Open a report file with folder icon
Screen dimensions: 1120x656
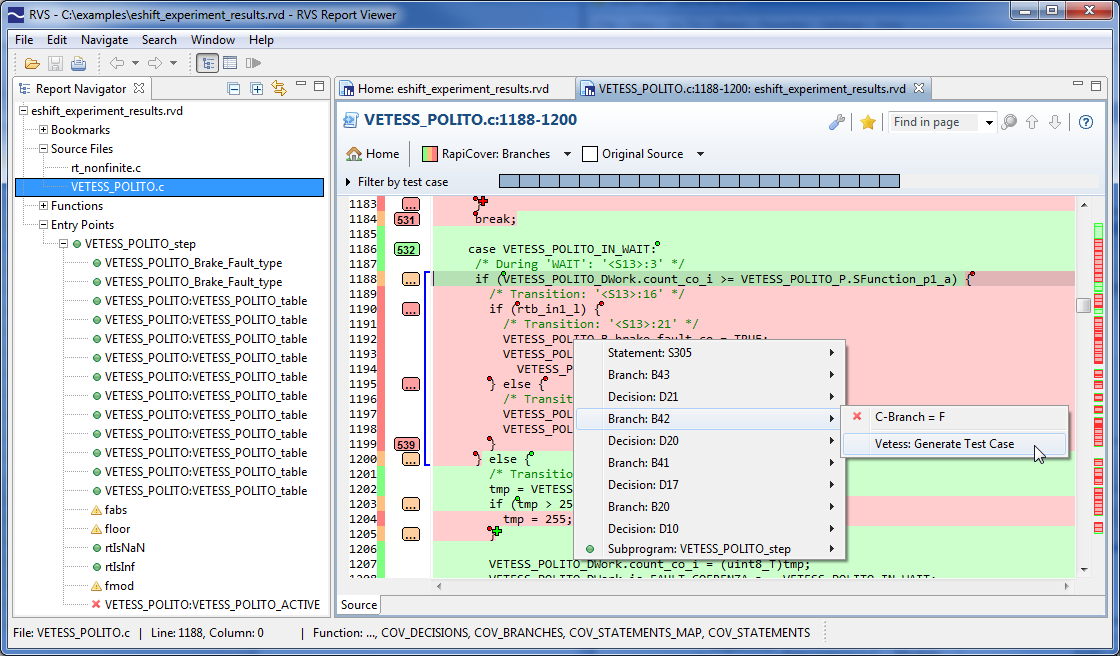coord(31,64)
